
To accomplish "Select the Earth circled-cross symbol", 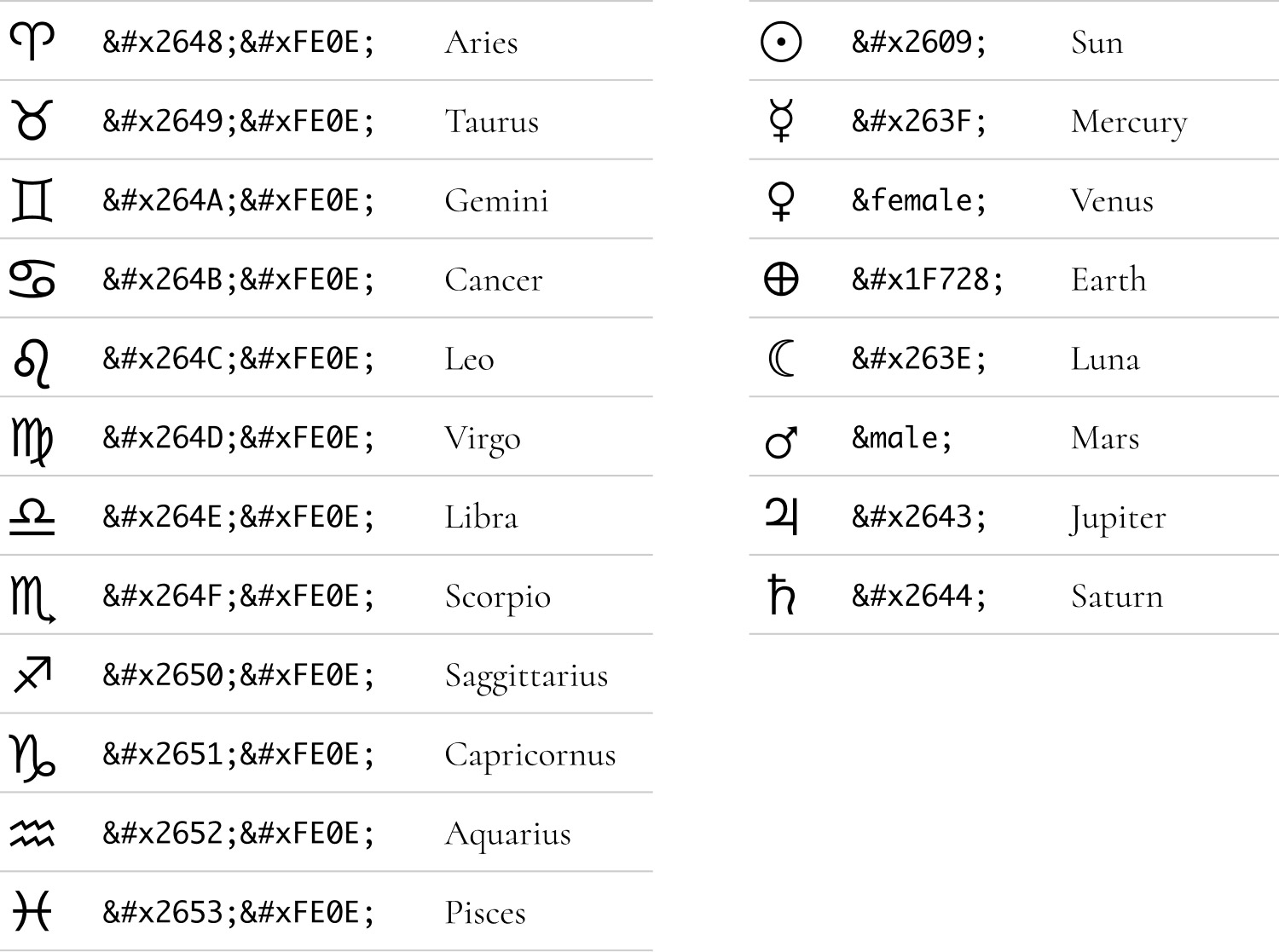I will (x=781, y=279).
